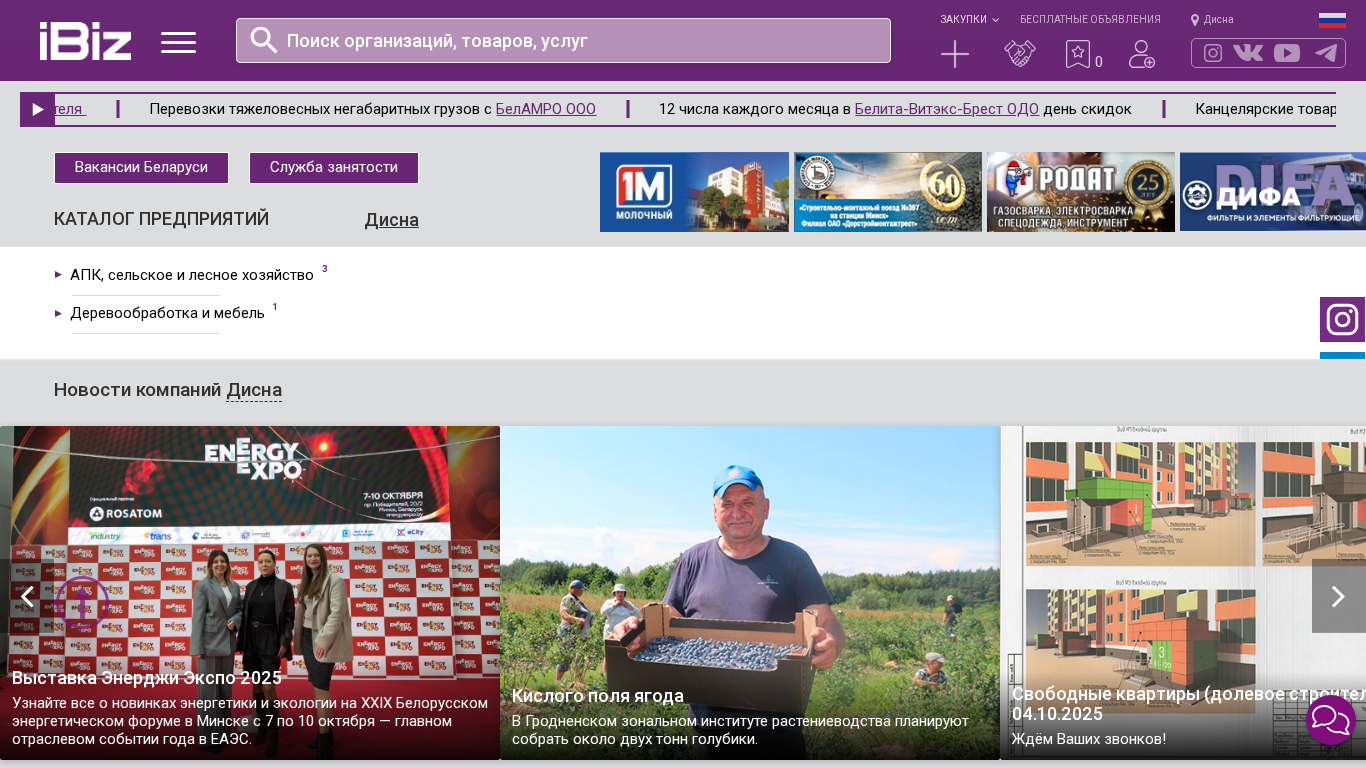Open the hamburger main menu
Viewport: 1366px width, 768px height.
click(178, 42)
